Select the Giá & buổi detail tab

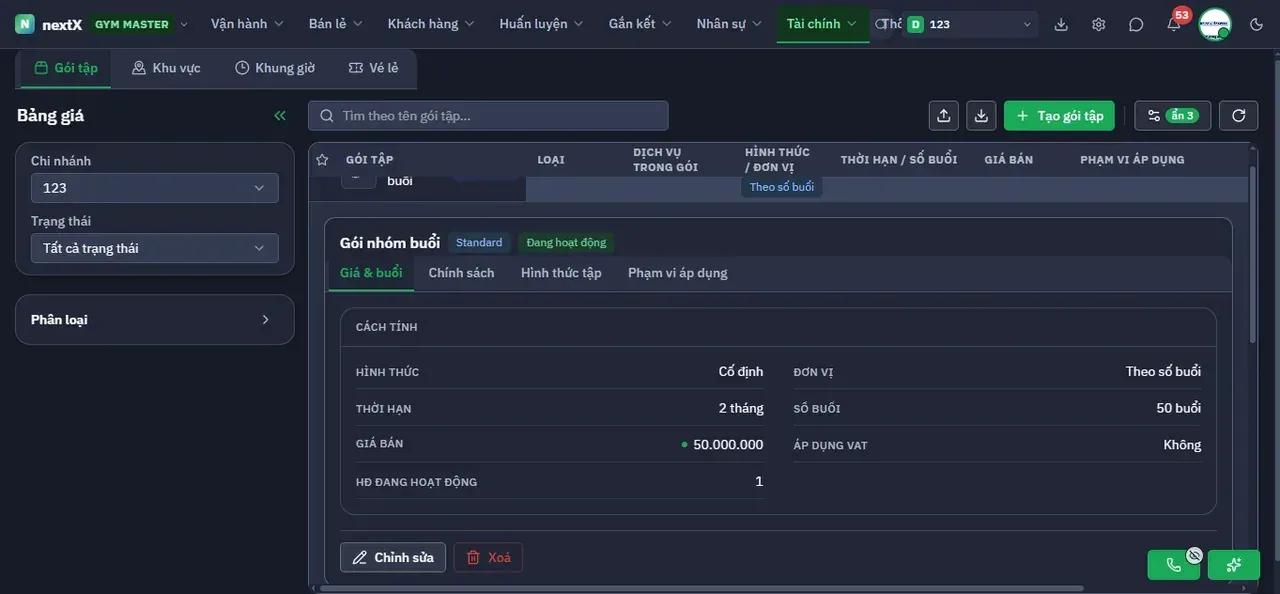coord(371,273)
